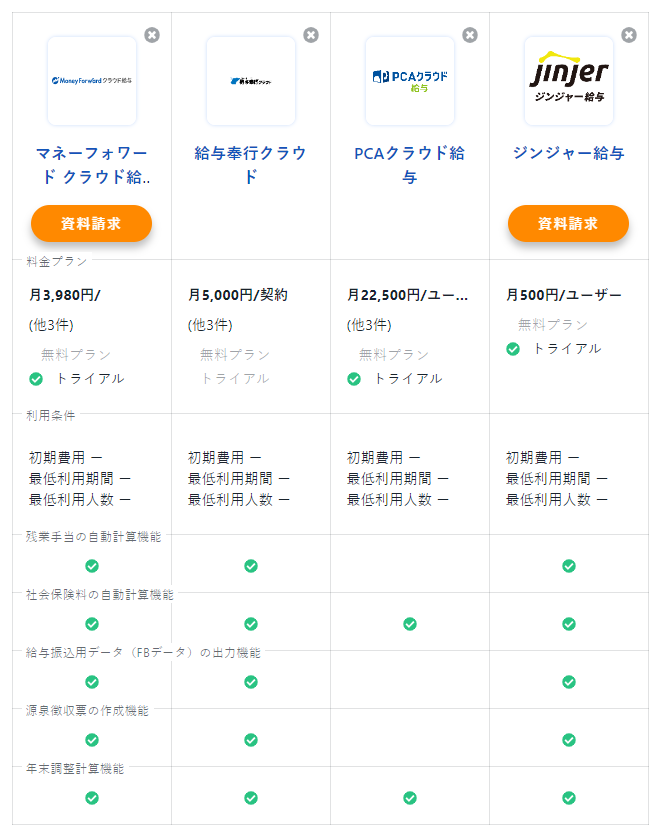Open the 給与奉行クラウド product link
The height and width of the screenshot is (835, 671).
[251, 165]
